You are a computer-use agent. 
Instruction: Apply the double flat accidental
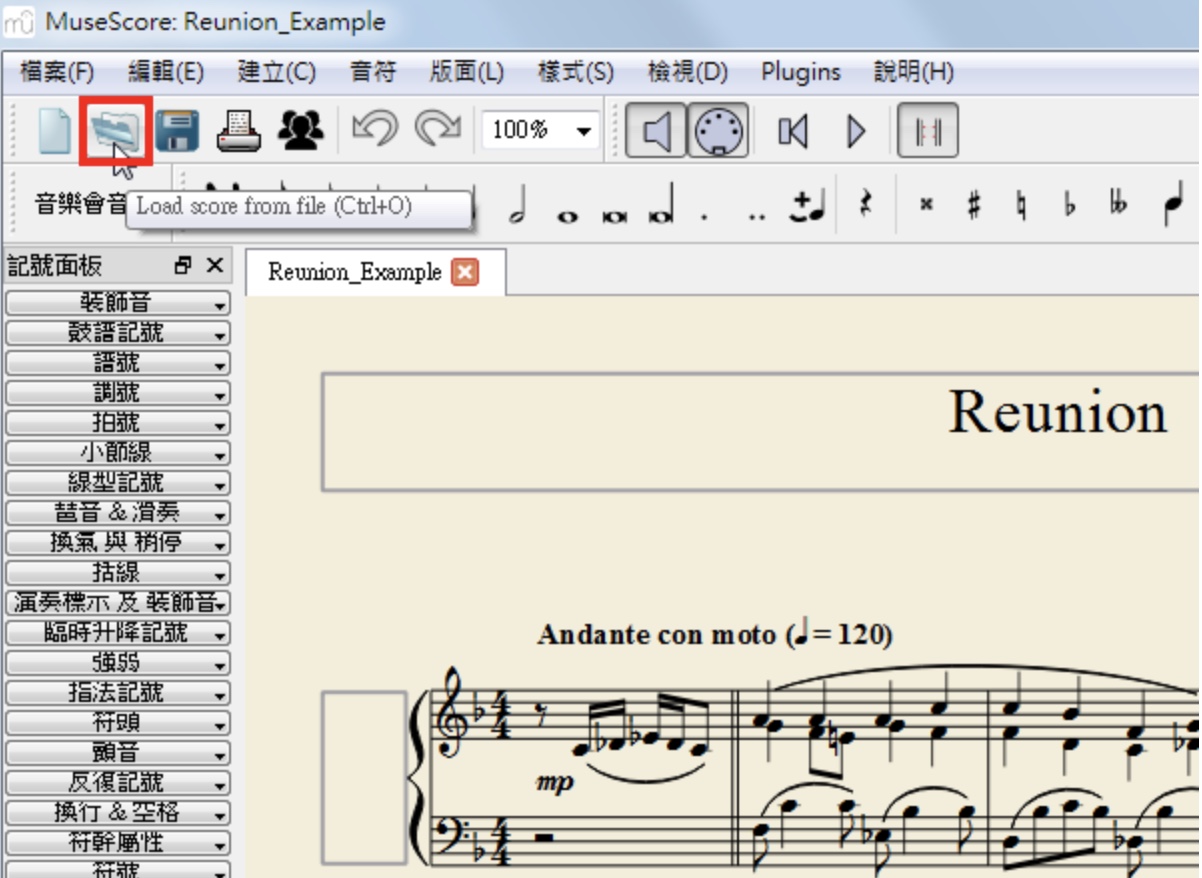[x=1118, y=204]
